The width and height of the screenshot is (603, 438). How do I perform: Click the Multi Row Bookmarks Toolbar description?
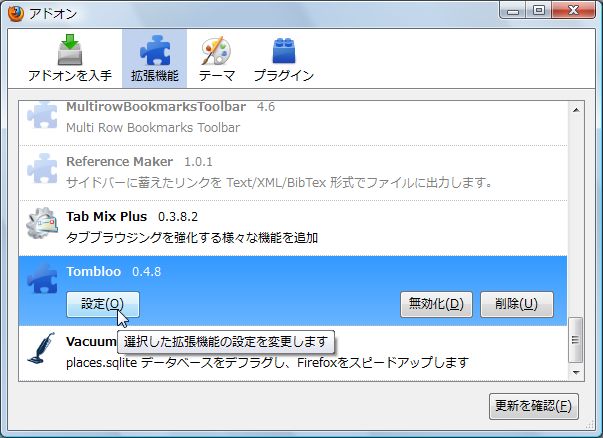click(153, 127)
